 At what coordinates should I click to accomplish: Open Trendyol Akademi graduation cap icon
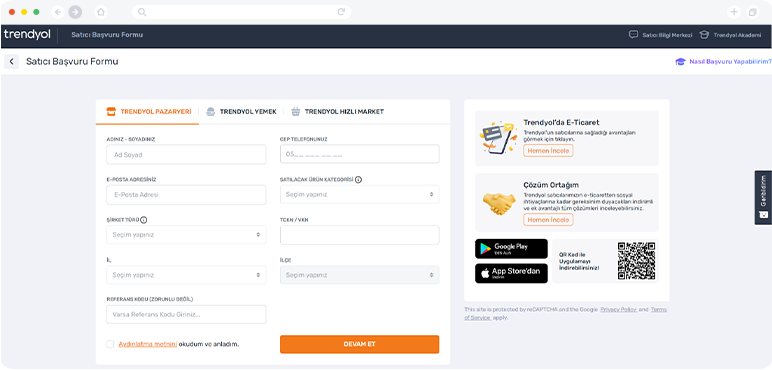[704, 35]
